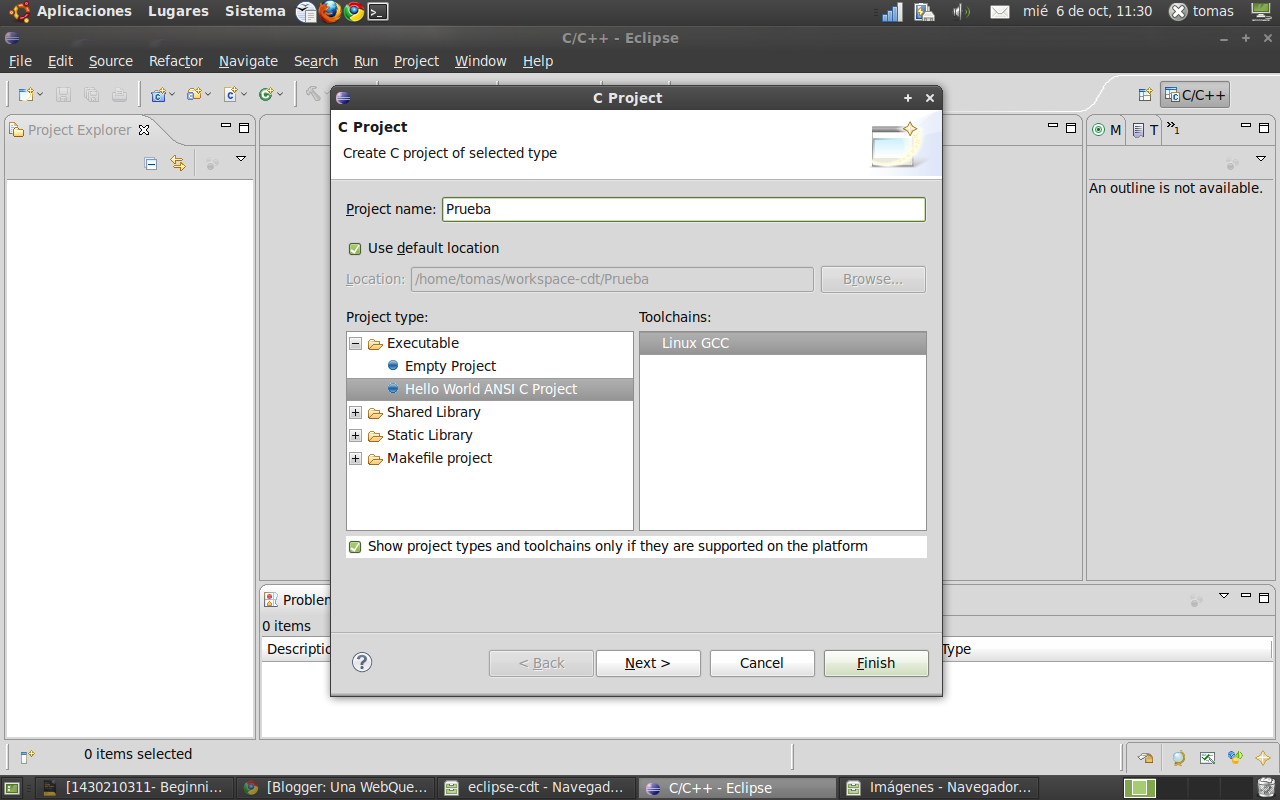Viewport: 1280px width, 800px height.
Task: Click the show desktop icon at bottom-left
Action: (13, 787)
